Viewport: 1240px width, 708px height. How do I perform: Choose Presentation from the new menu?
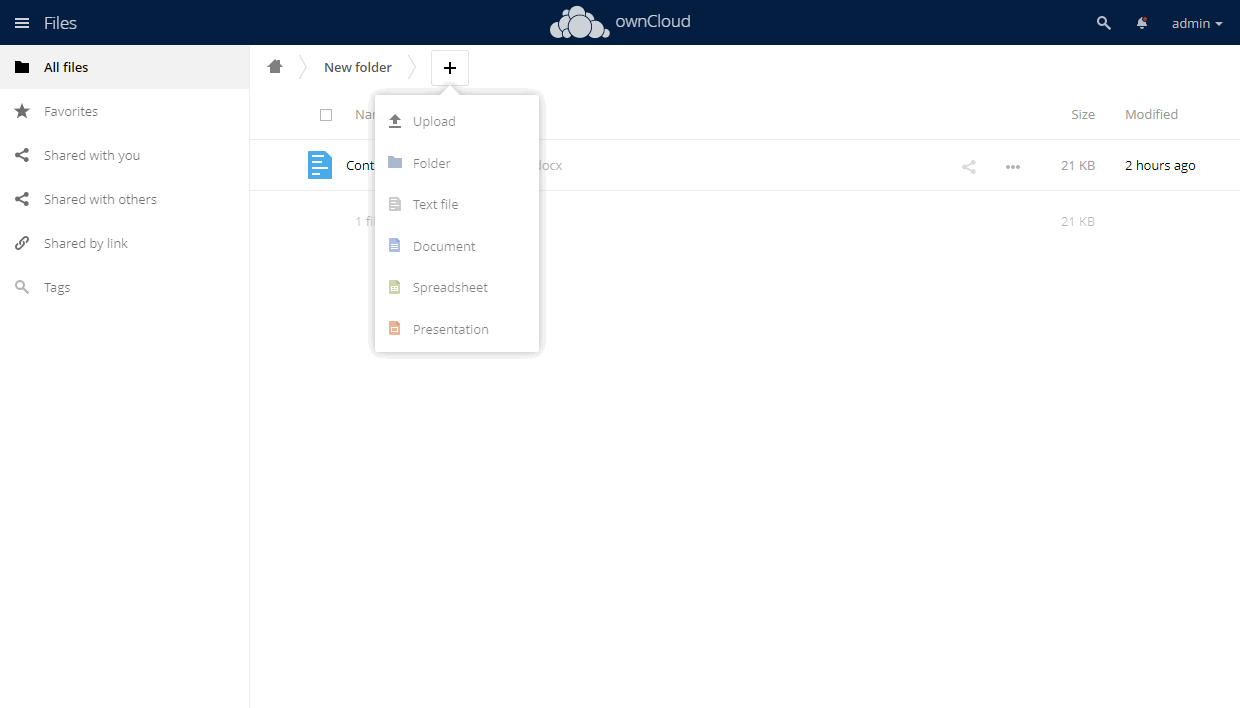point(450,329)
